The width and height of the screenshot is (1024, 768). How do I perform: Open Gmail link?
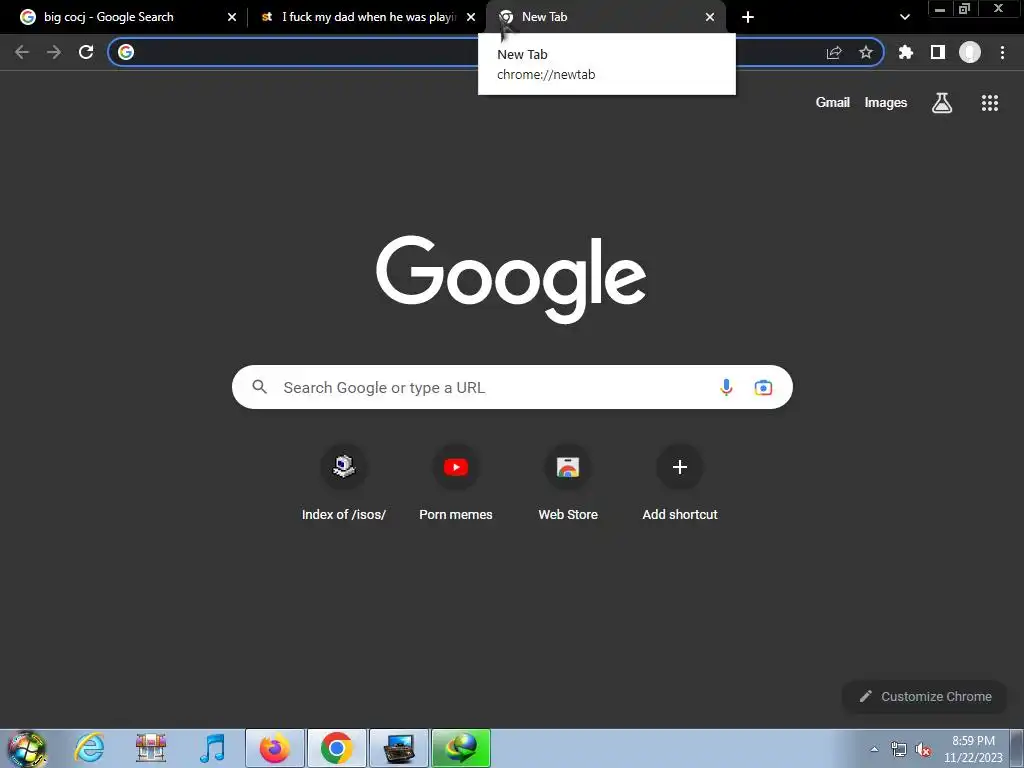tap(833, 103)
